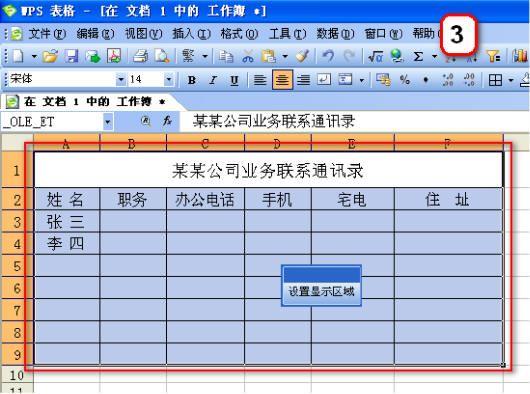Click the 办公电话 header cell
This screenshot has width=530, height=394.
click(205, 199)
